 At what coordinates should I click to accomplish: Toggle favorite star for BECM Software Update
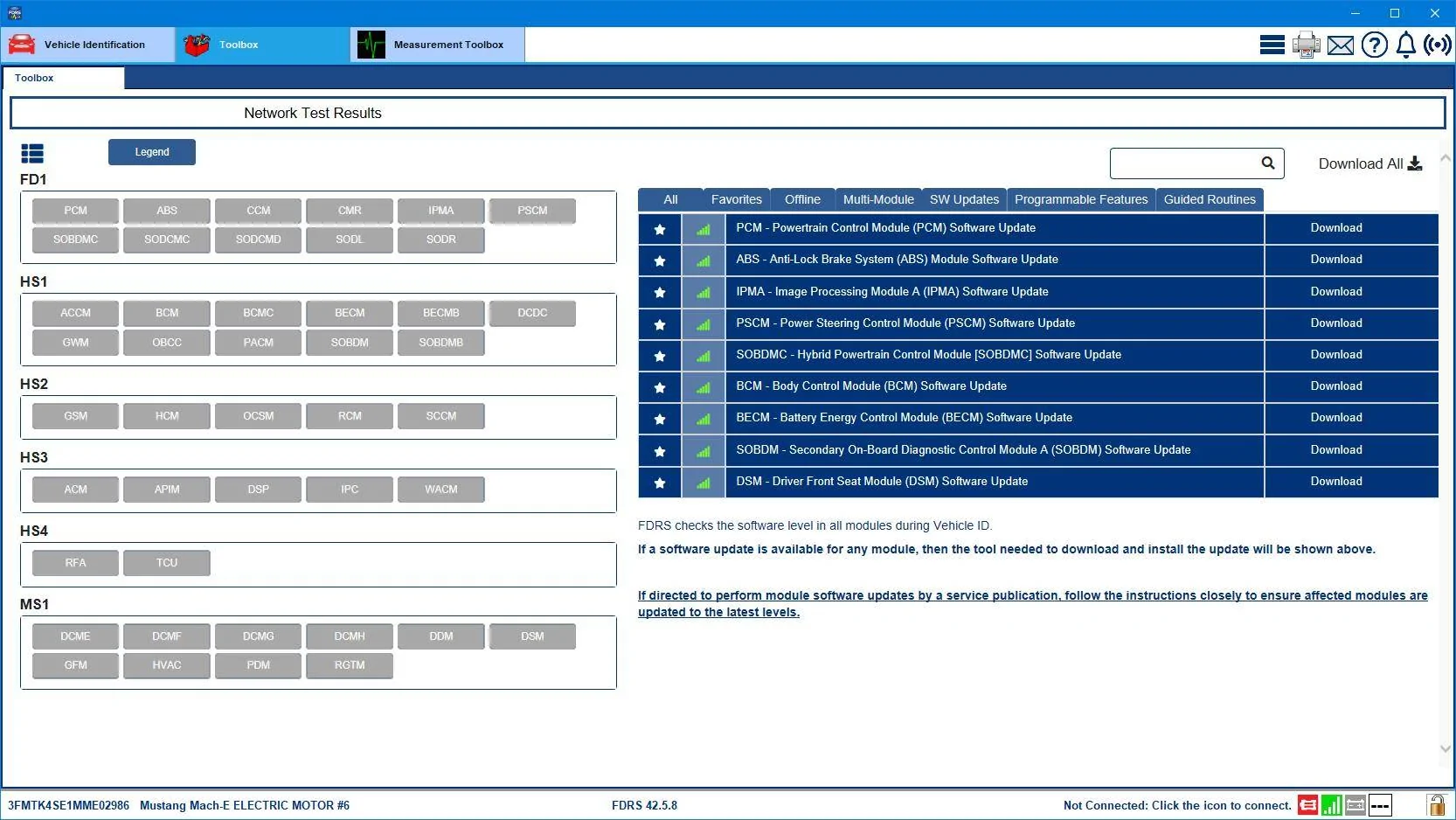pyautogui.click(x=660, y=419)
